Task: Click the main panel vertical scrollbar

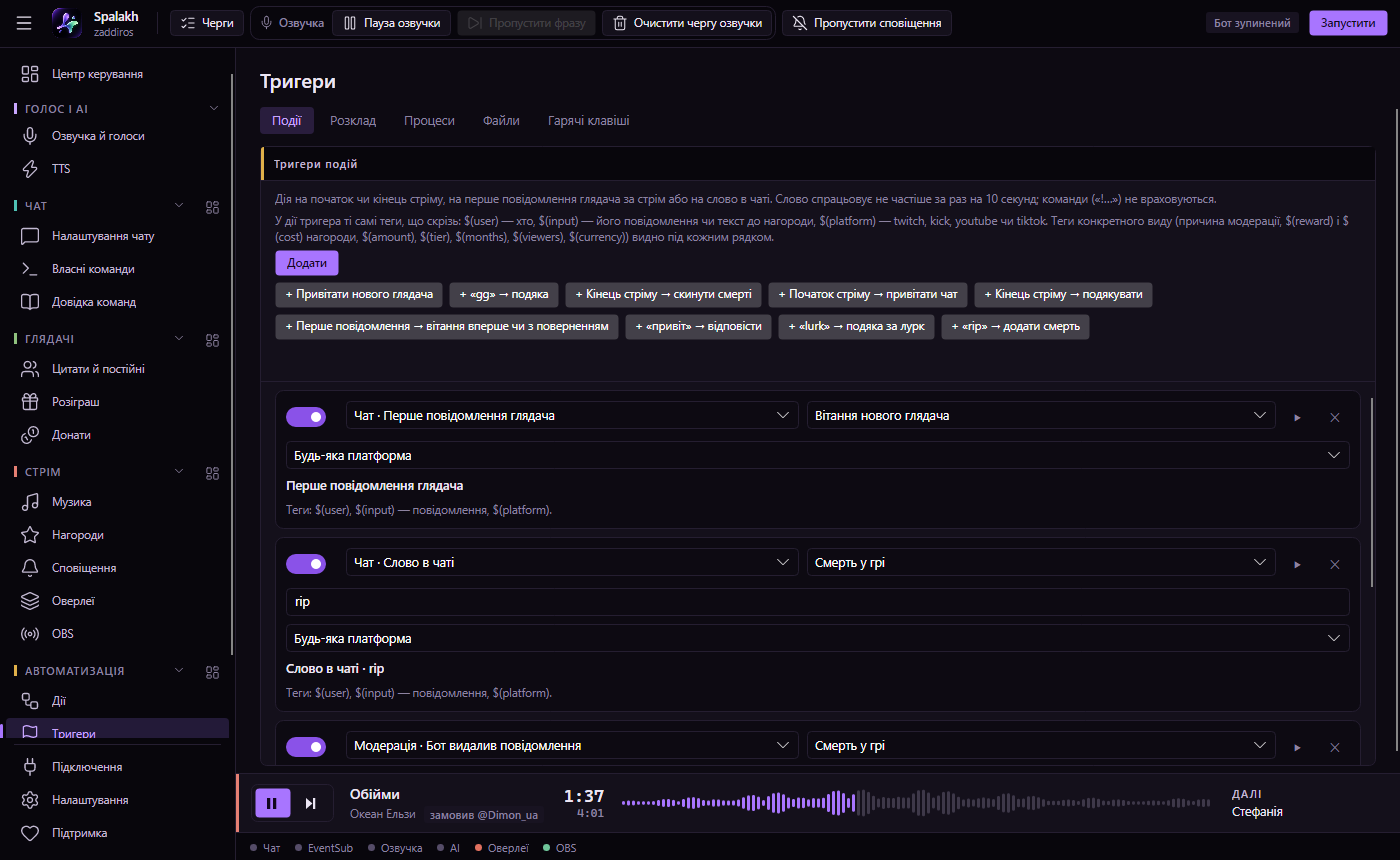Action: pos(1395,430)
